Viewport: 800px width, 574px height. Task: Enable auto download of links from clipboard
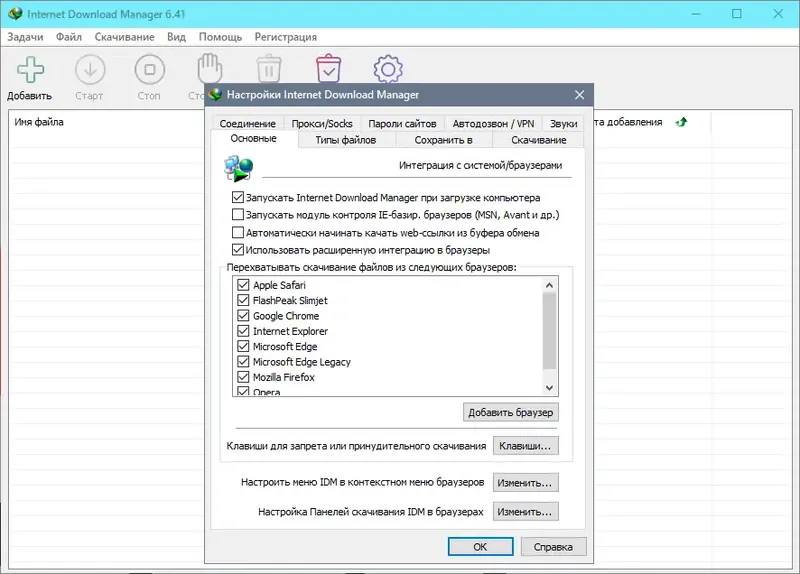tap(237, 233)
